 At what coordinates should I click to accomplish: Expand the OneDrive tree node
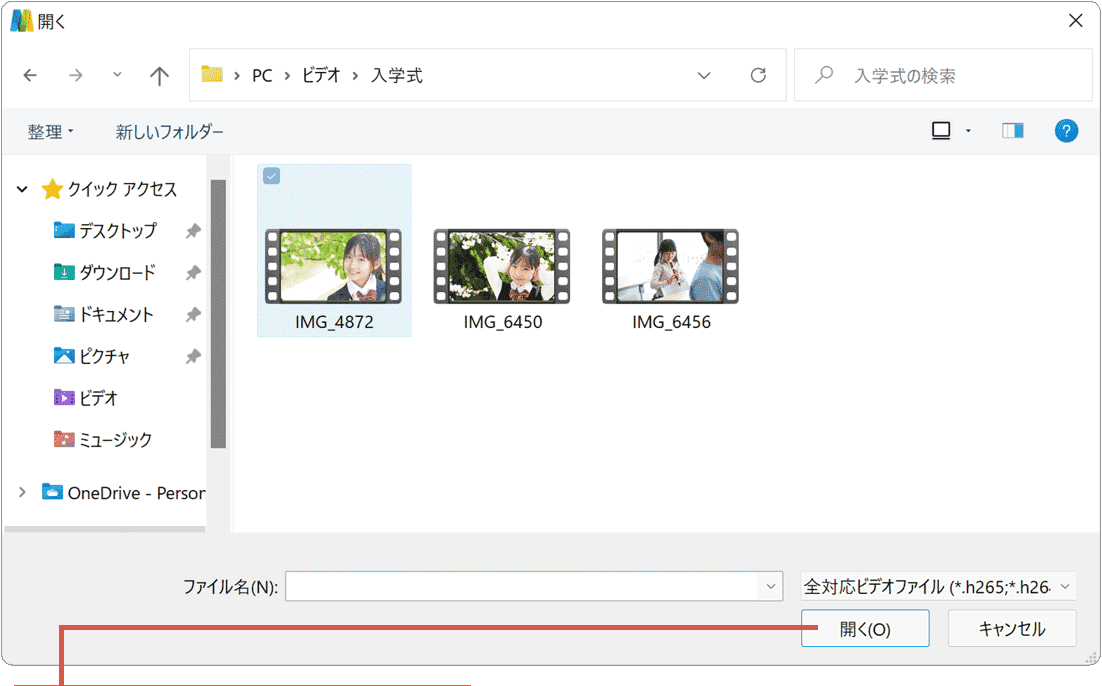pos(22,492)
